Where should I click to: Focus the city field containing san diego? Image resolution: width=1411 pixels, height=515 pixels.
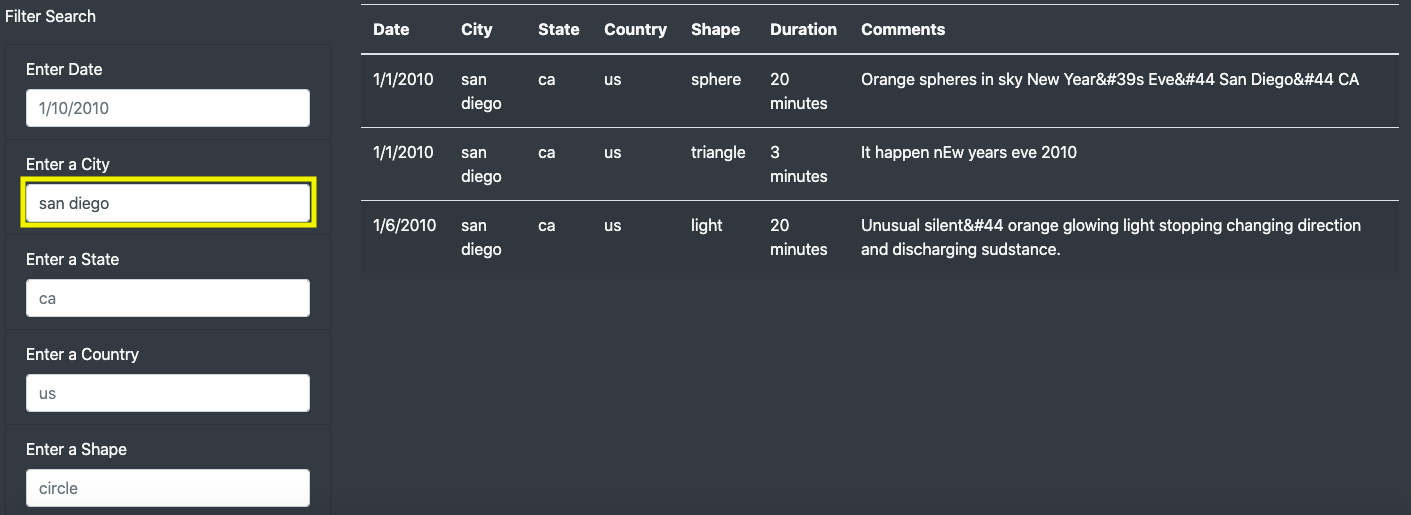[x=168, y=203]
